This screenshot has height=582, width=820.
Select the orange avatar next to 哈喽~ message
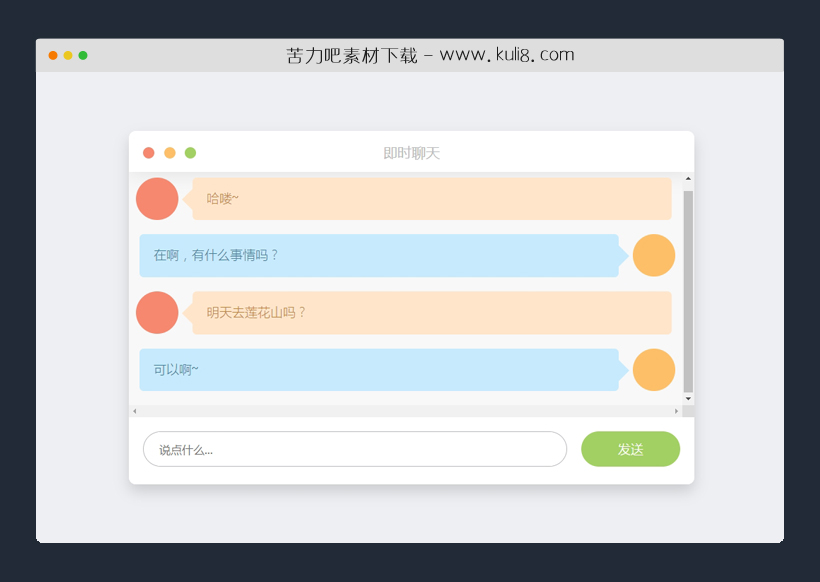pos(157,198)
